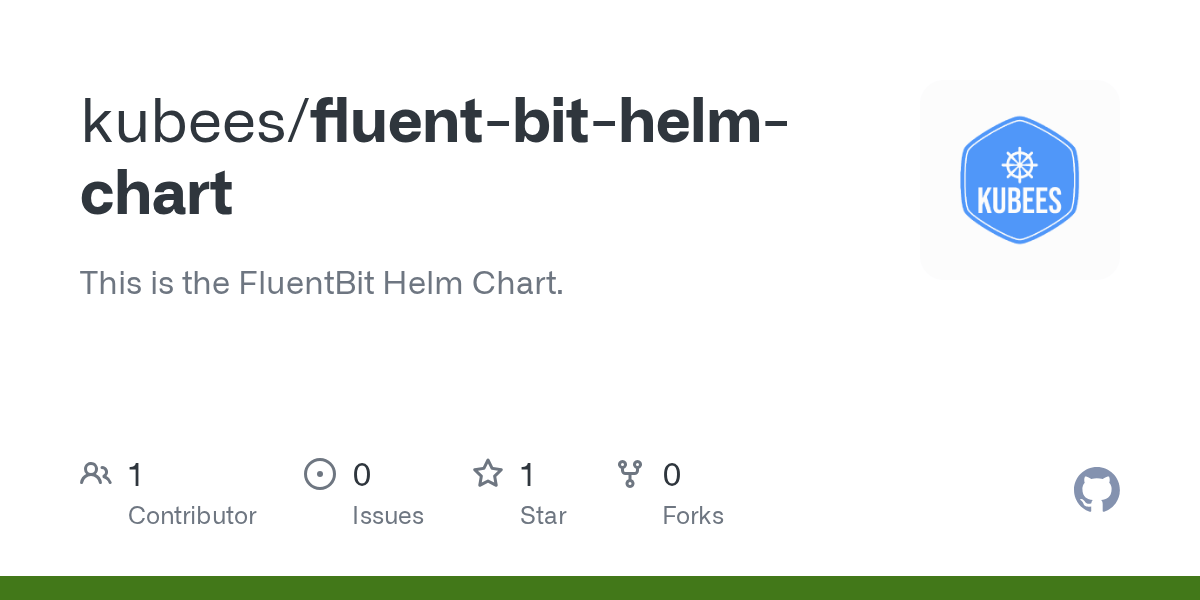The height and width of the screenshot is (600, 1200).
Task: Click the Star outline icon
Action: 488,474
